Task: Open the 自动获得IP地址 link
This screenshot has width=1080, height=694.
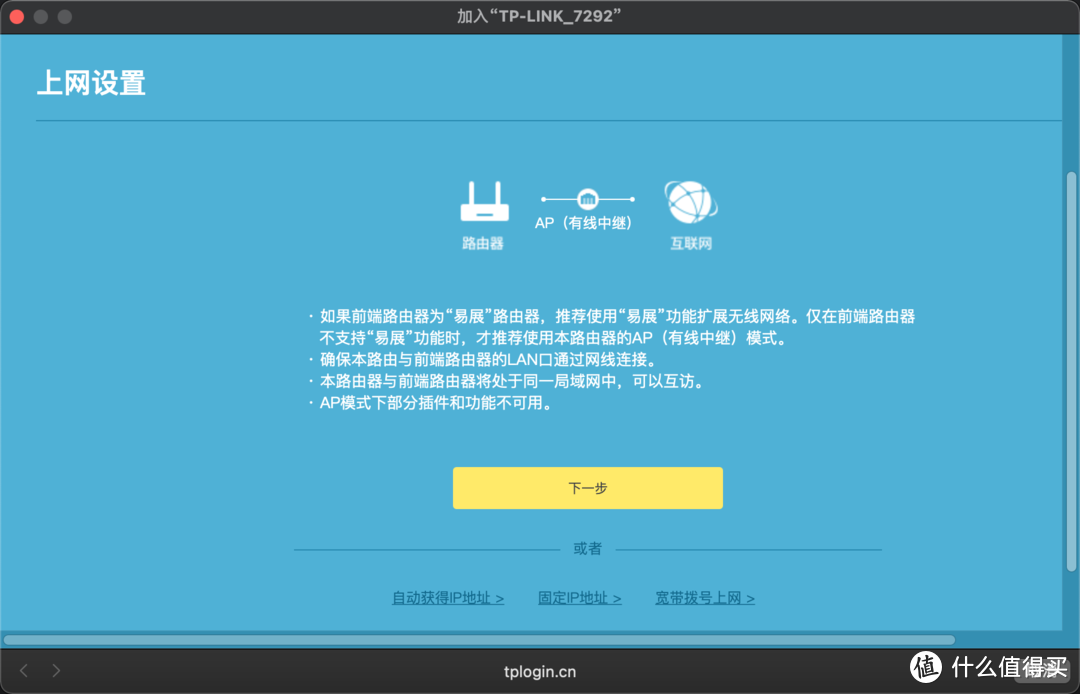Action: click(x=448, y=597)
